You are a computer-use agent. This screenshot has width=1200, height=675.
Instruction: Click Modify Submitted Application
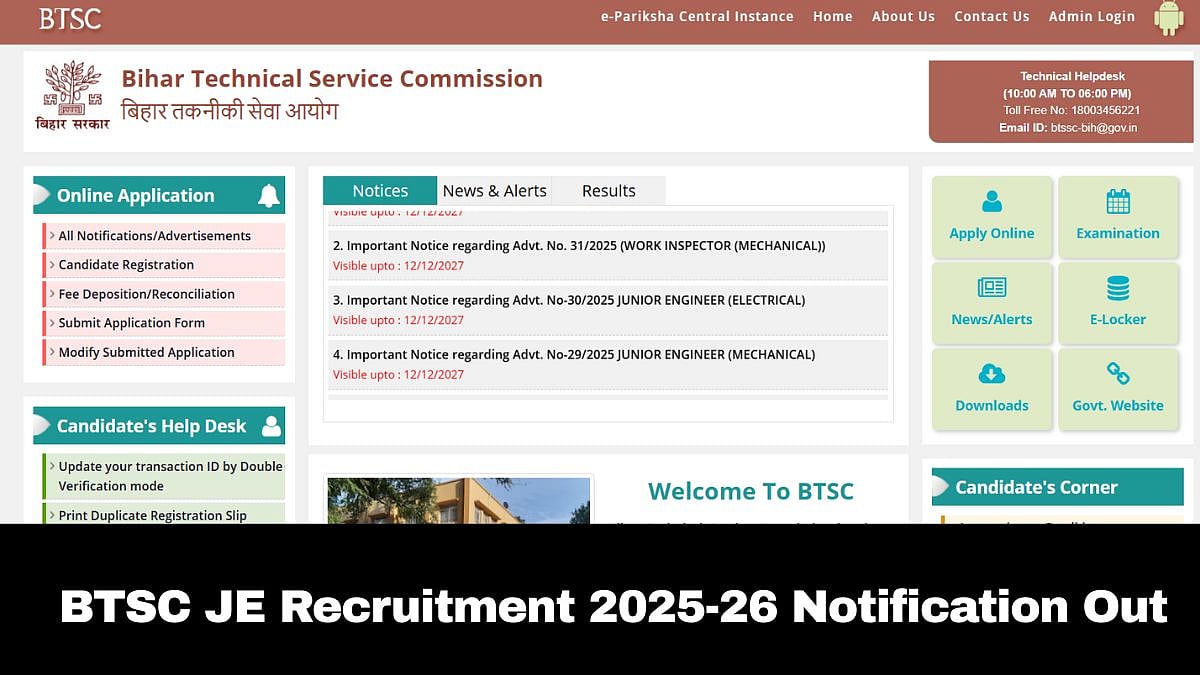(145, 352)
